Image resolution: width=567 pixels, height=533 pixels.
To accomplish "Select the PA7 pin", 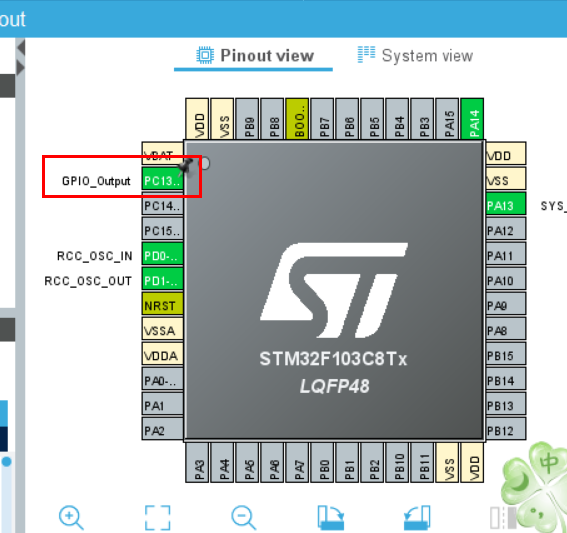I will (297, 462).
